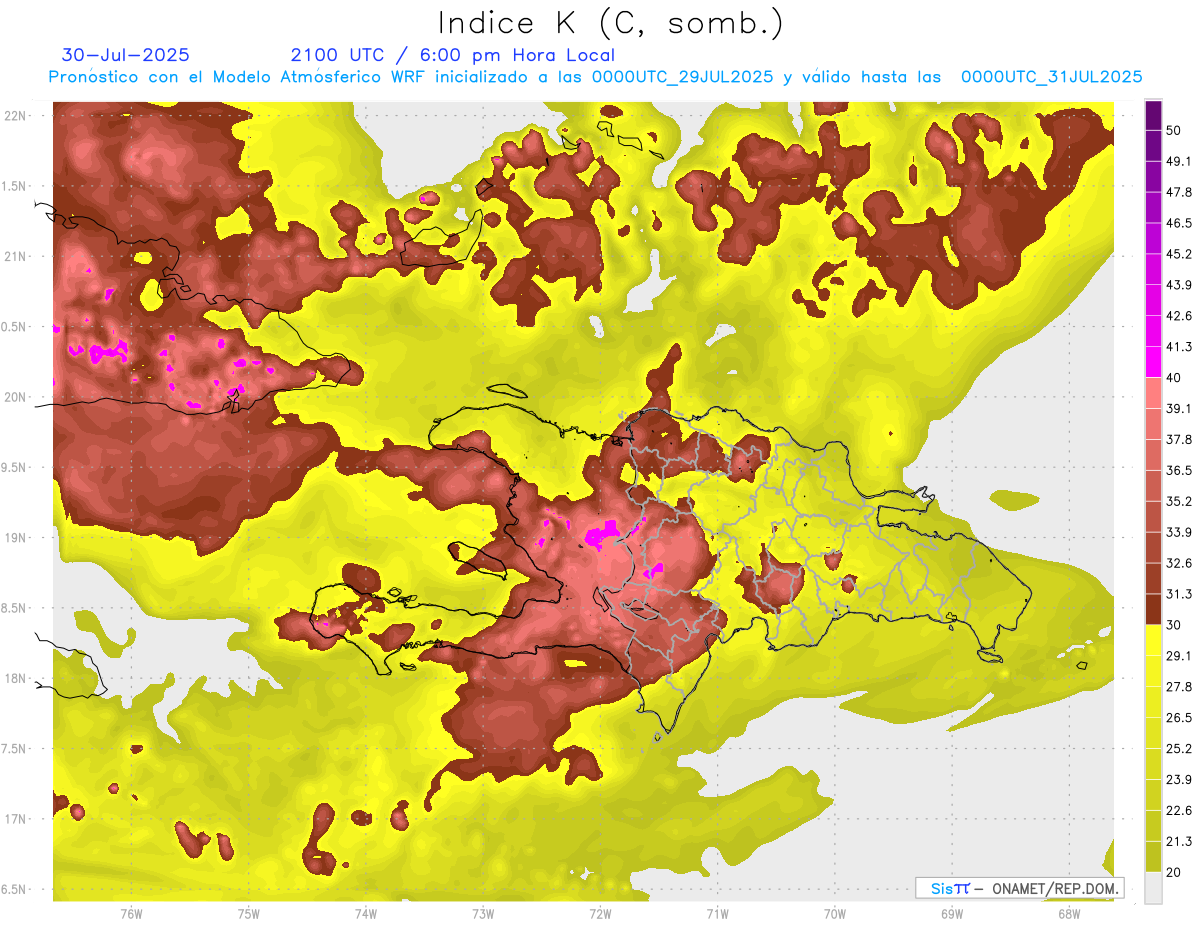Image resolution: width=1200 pixels, height=927 pixels.
Task: Click the '69W' longitude label
Action: coord(952,914)
